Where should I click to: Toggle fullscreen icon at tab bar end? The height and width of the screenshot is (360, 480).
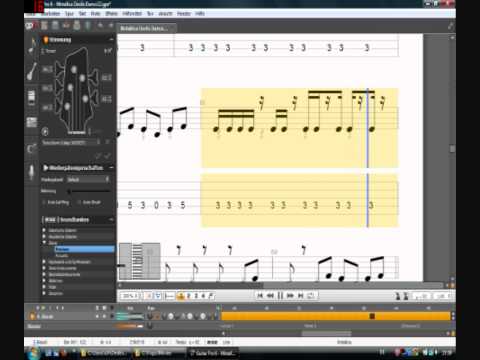450,26
